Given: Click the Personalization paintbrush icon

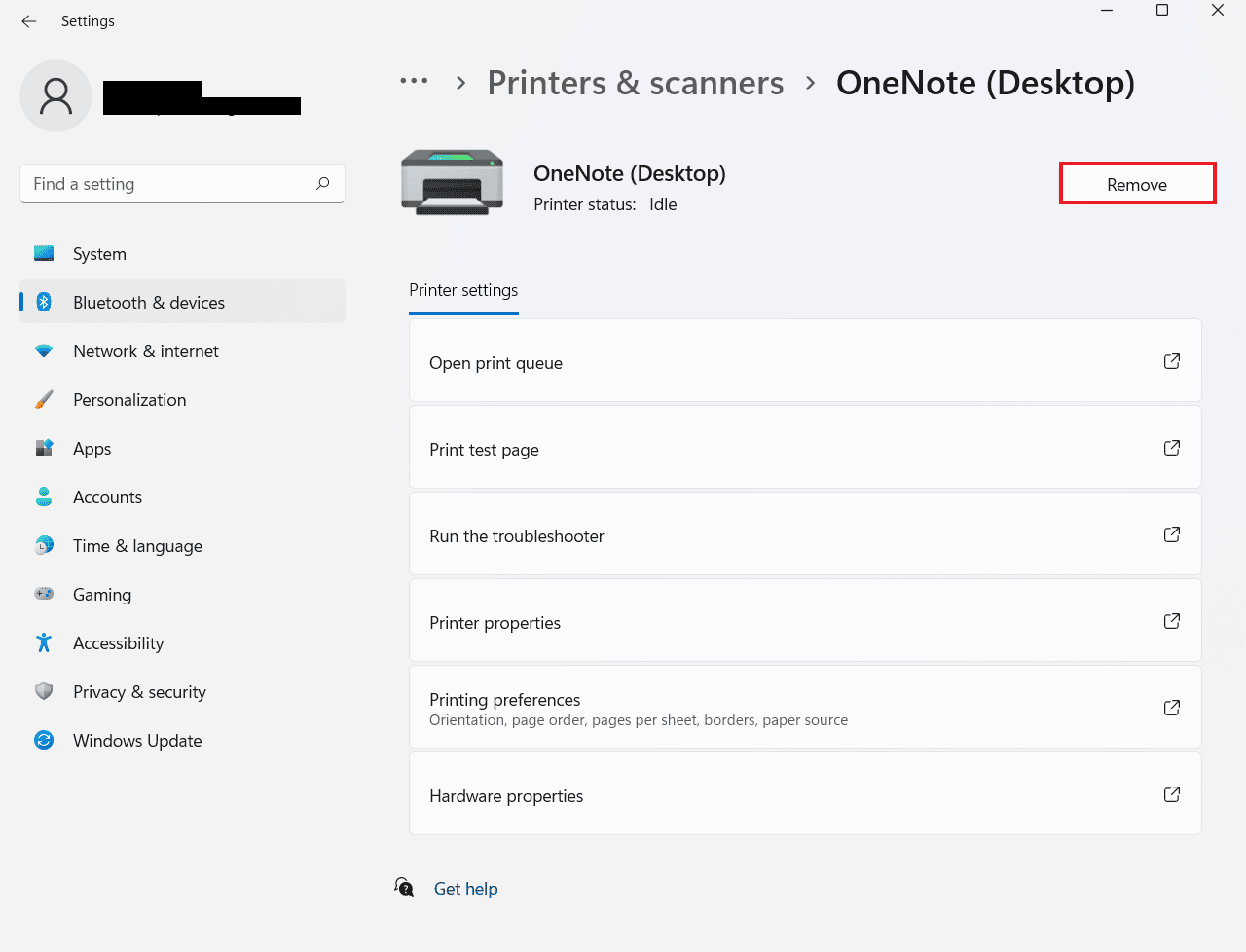Looking at the screenshot, I should (44, 400).
